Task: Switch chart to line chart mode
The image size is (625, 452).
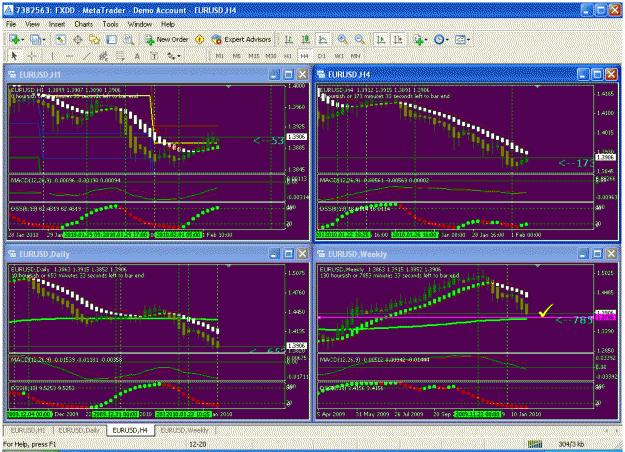Action: pos(323,39)
